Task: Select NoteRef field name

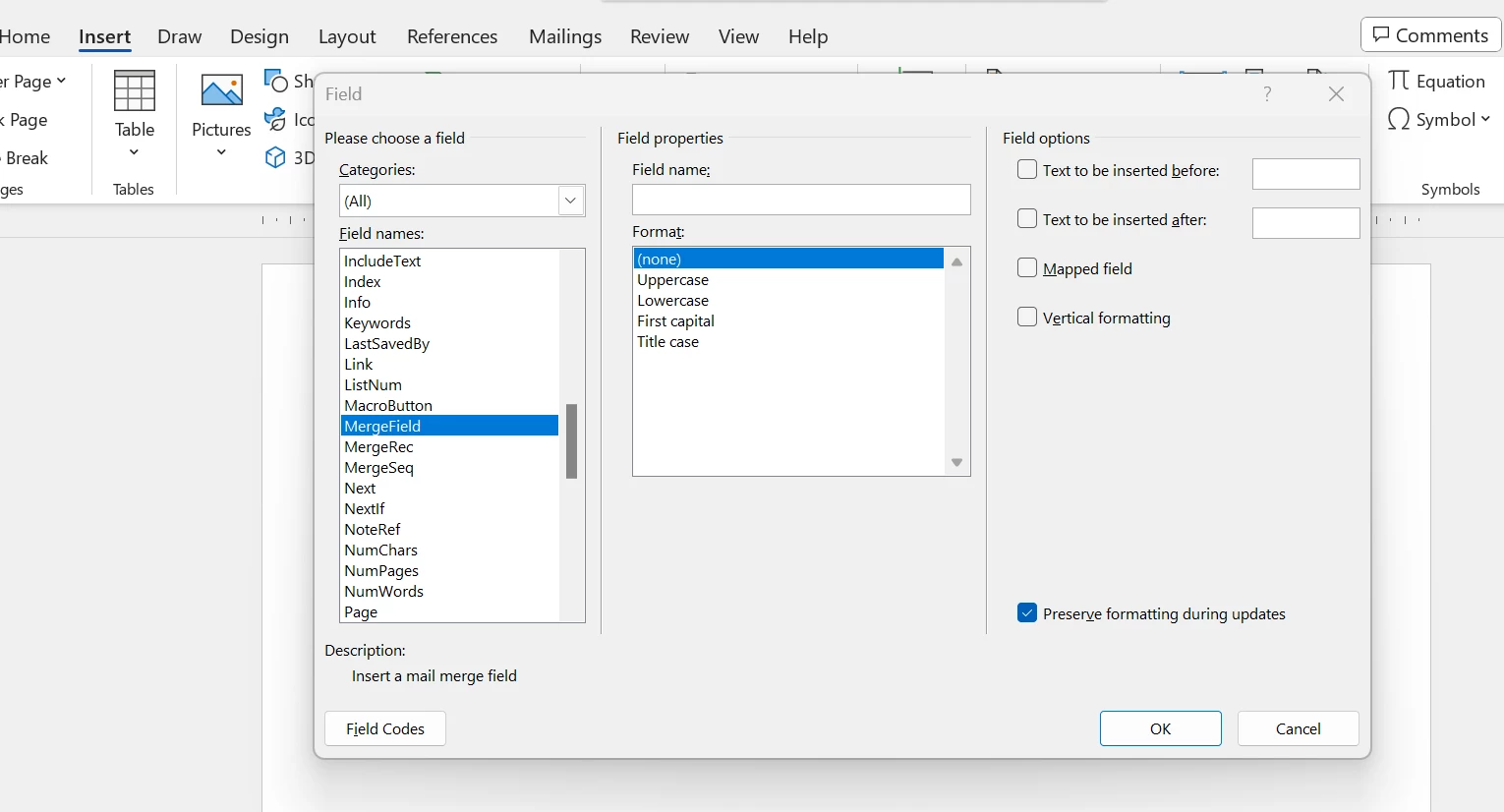Action: coord(449,529)
